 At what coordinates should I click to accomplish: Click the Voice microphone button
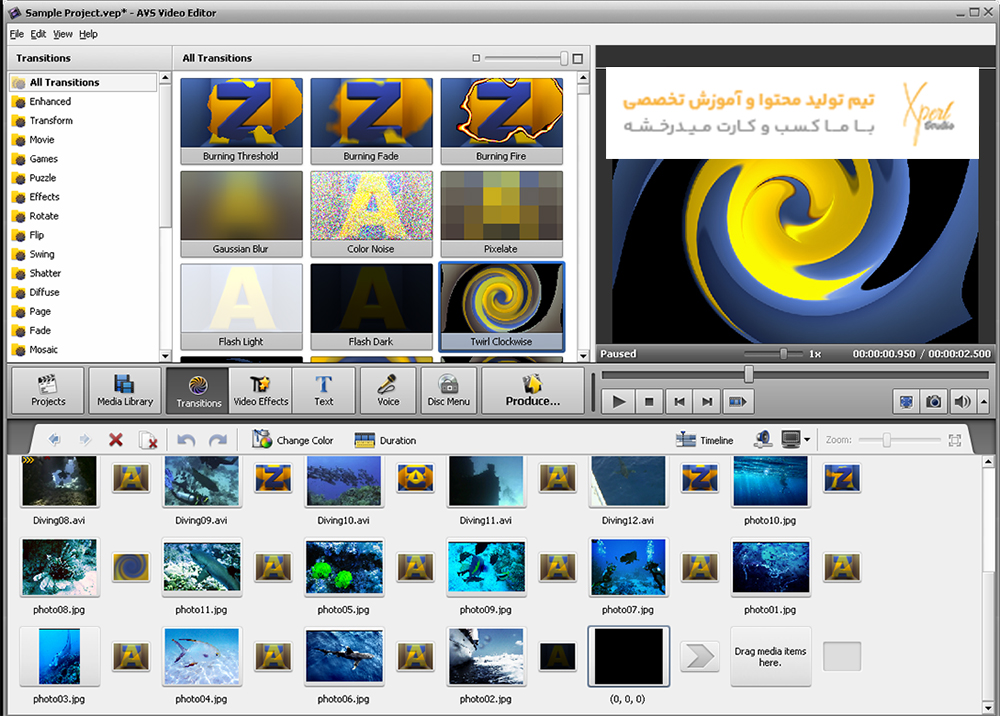coord(388,390)
